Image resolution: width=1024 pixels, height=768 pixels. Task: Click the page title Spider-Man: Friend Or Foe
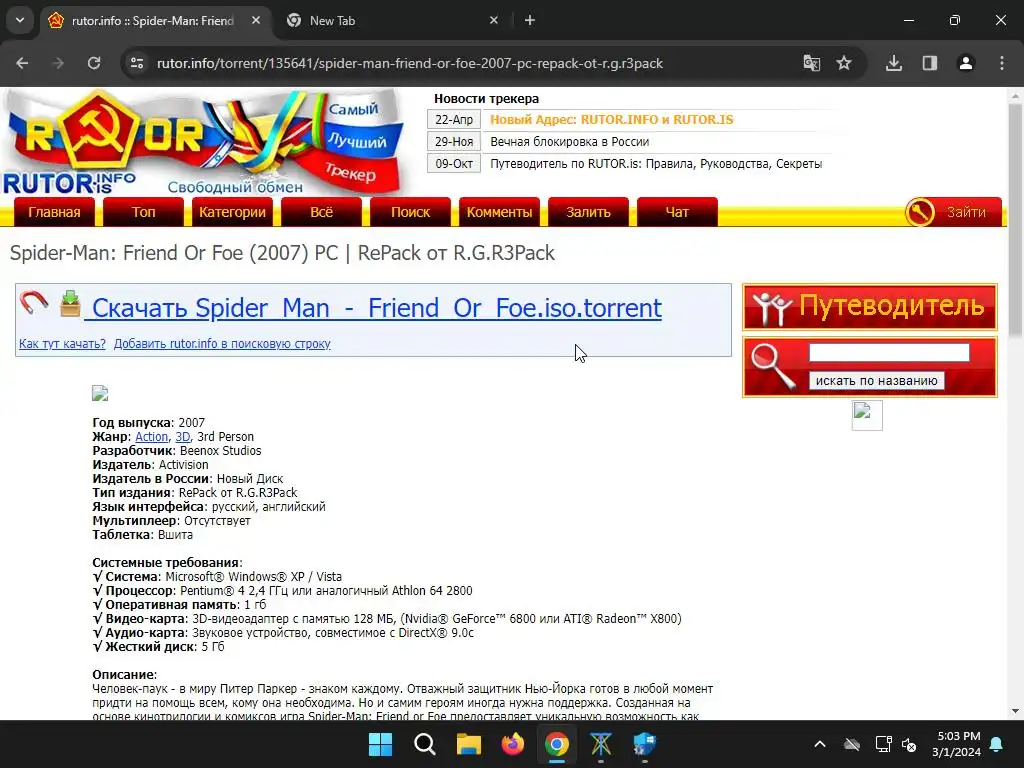[x=282, y=253]
